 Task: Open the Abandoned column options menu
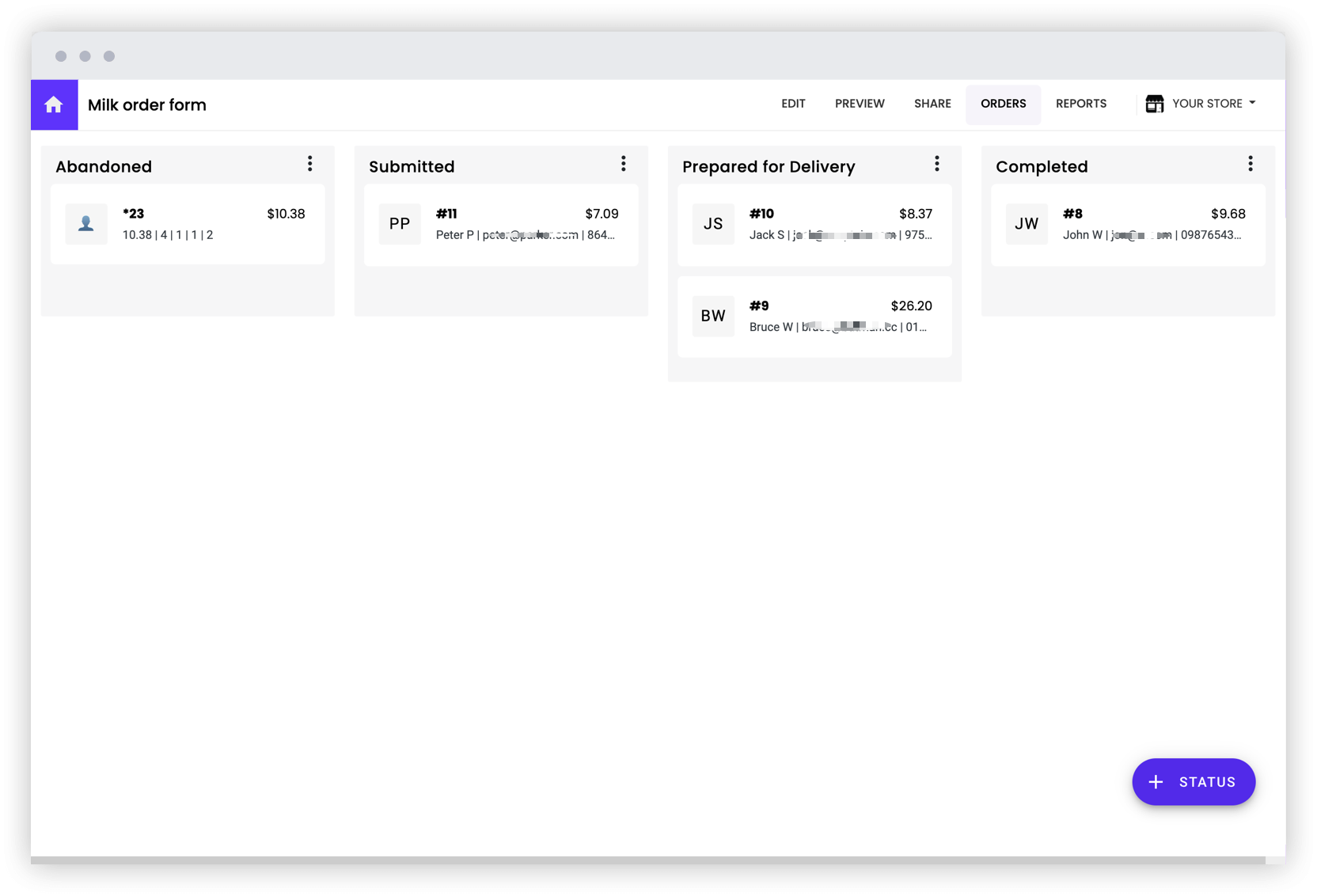(x=310, y=164)
